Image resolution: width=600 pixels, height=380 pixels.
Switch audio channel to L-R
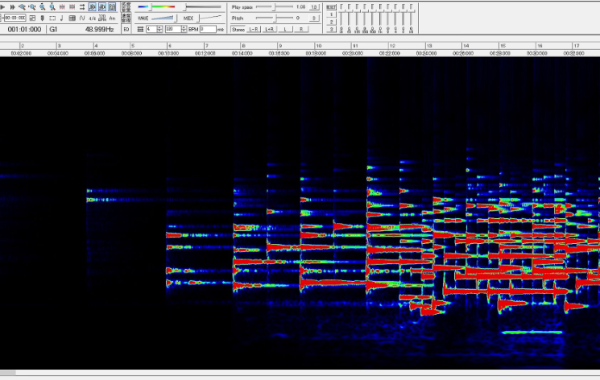(254, 29)
